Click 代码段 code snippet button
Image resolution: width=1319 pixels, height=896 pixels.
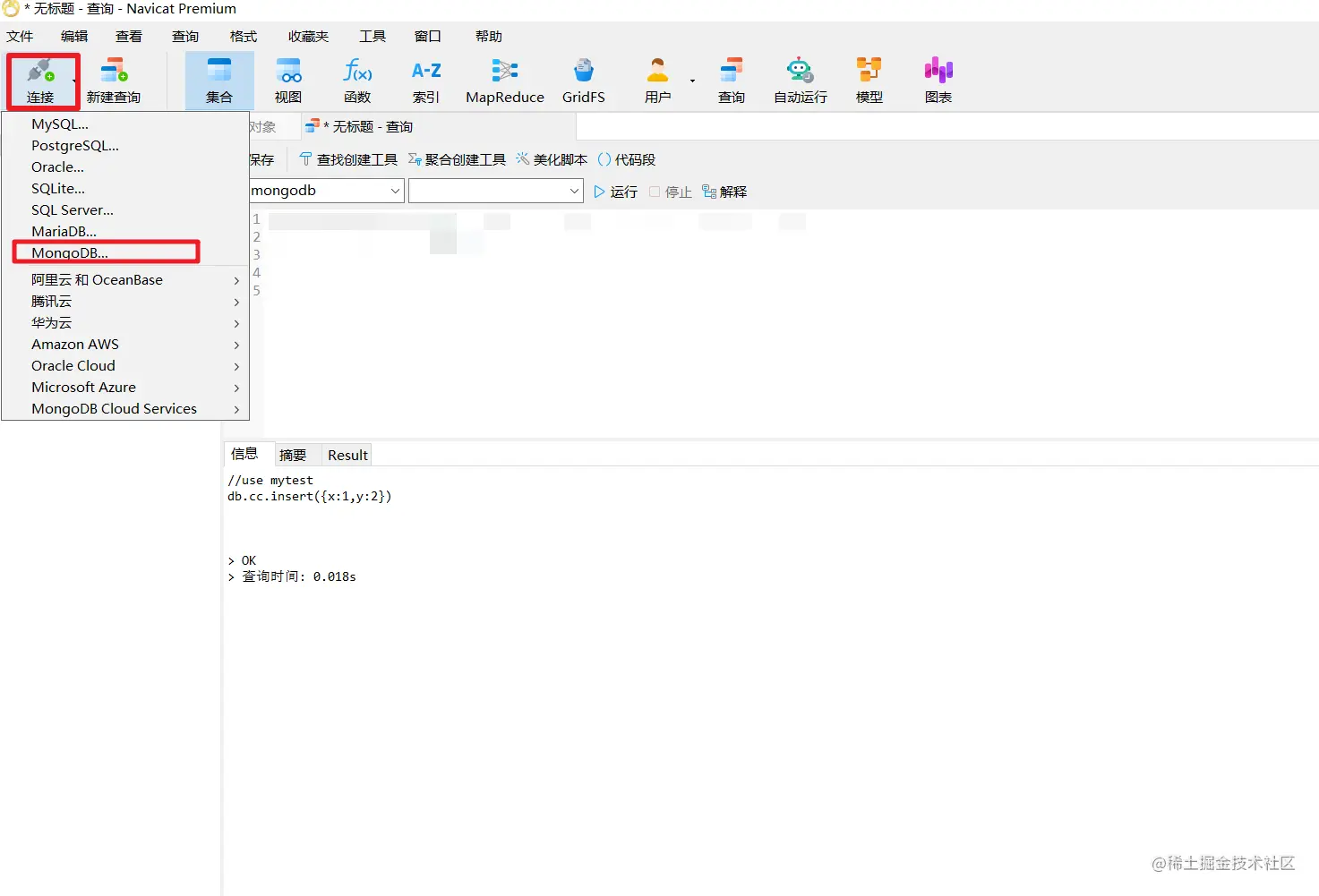click(627, 159)
